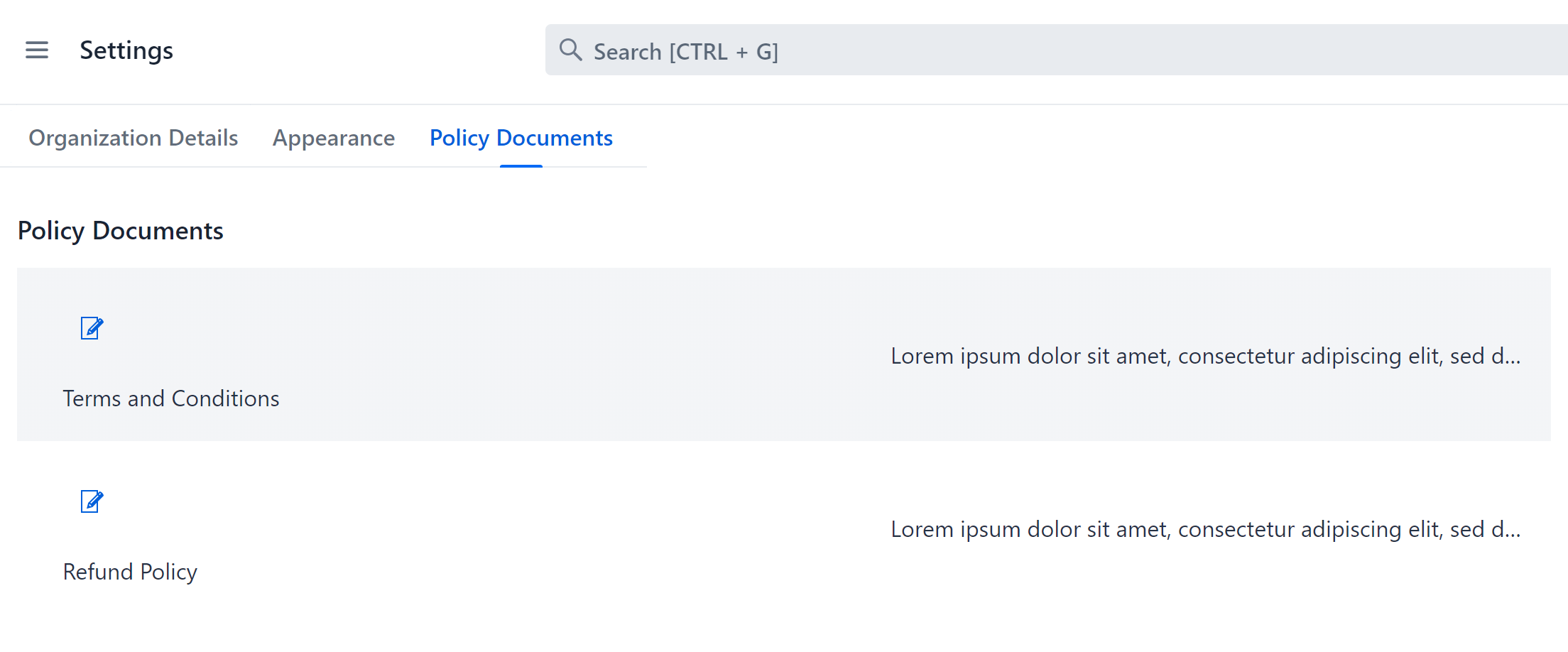The width and height of the screenshot is (1568, 652).
Task: Select the Policy Documents tab
Action: tap(521, 138)
